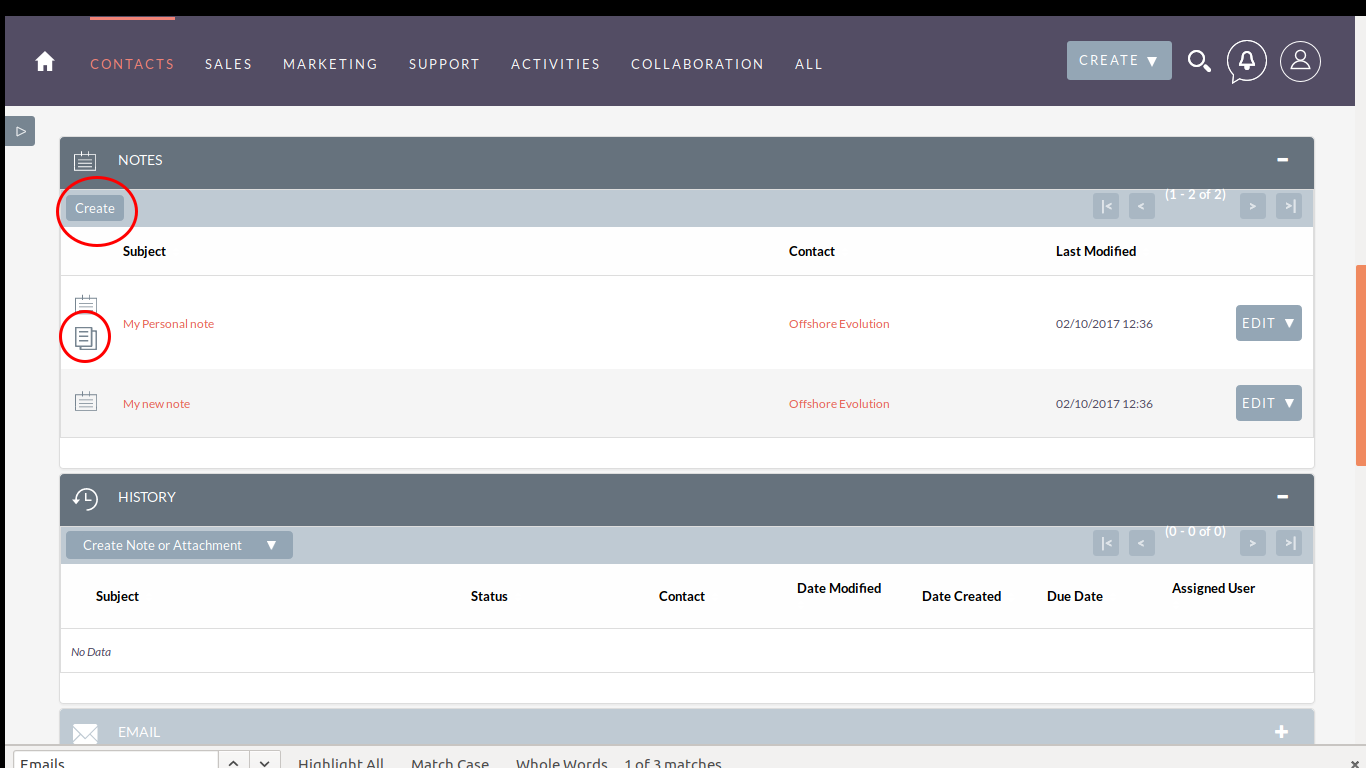
Task: Collapse the History subpanel
Action: click(x=1282, y=497)
